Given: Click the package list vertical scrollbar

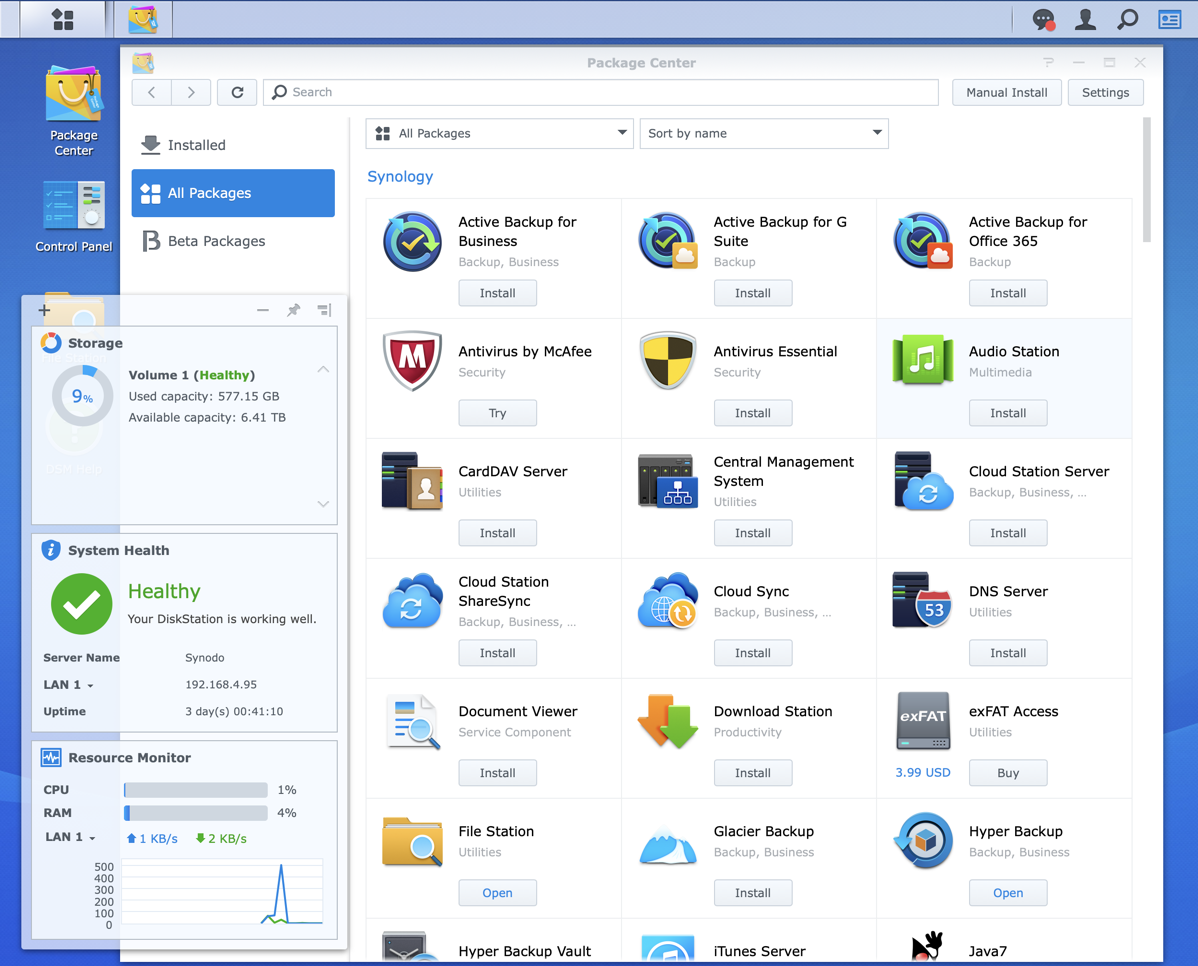Looking at the screenshot, I should pyautogui.click(x=1147, y=180).
